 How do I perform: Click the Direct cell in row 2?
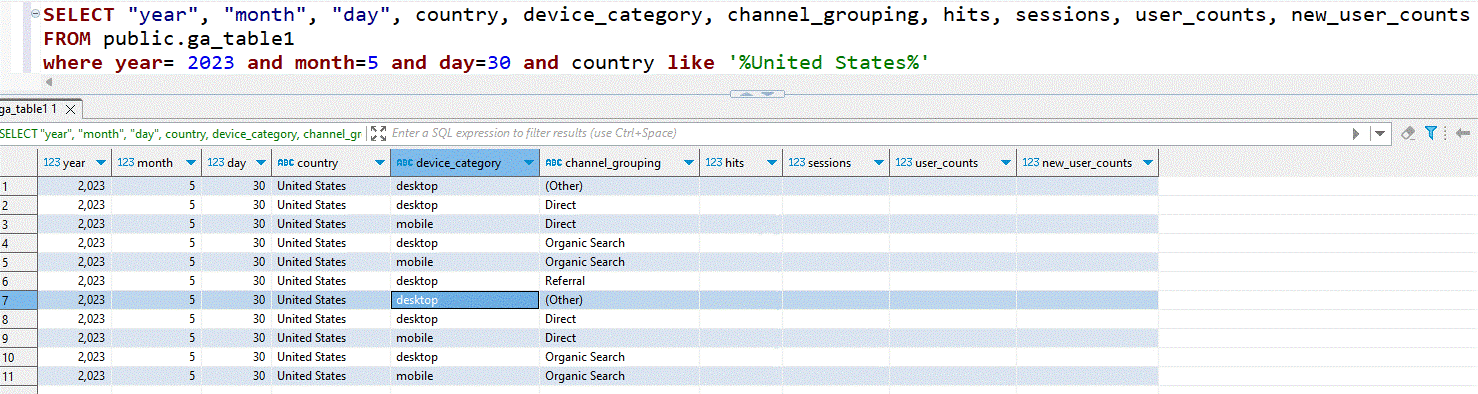tap(620, 205)
